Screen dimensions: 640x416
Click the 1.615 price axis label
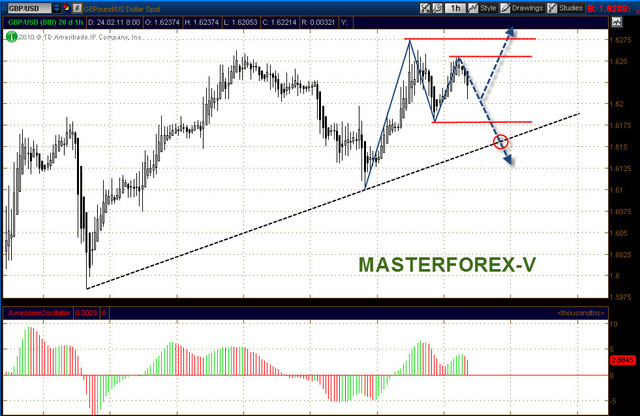click(x=619, y=147)
